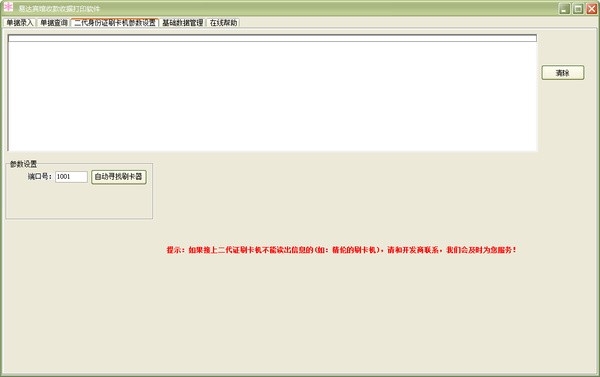
Task: Click the 自动寻找刷卡器 button
Action: (x=119, y=176)
